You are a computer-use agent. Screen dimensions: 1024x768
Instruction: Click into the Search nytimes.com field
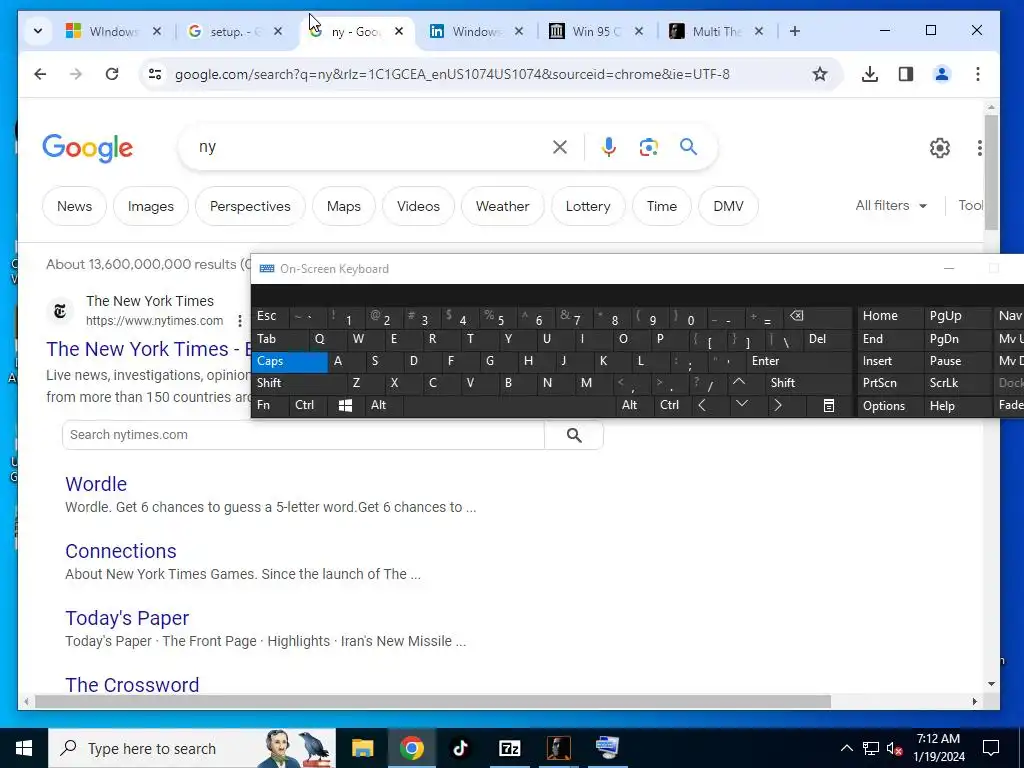point(303,435)
